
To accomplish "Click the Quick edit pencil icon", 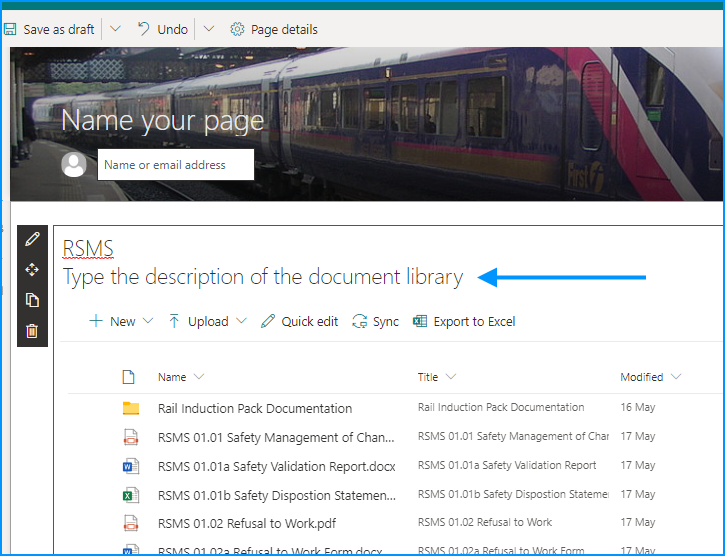I will click(268, 321).
